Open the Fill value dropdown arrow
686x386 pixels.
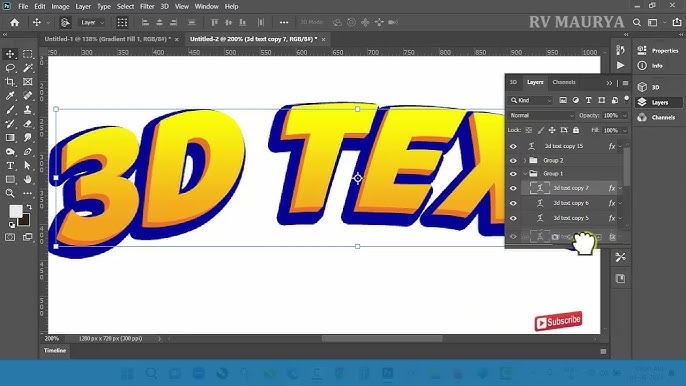[625, 130]
